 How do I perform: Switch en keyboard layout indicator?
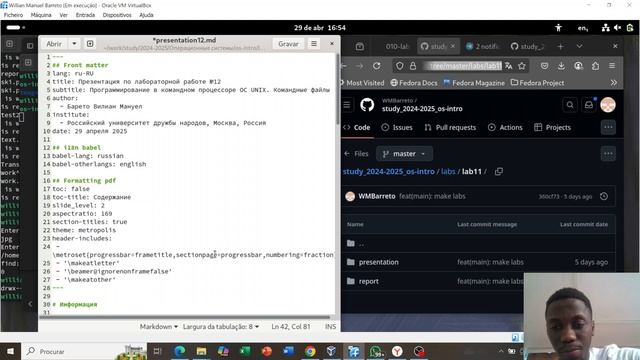[583, 28]
